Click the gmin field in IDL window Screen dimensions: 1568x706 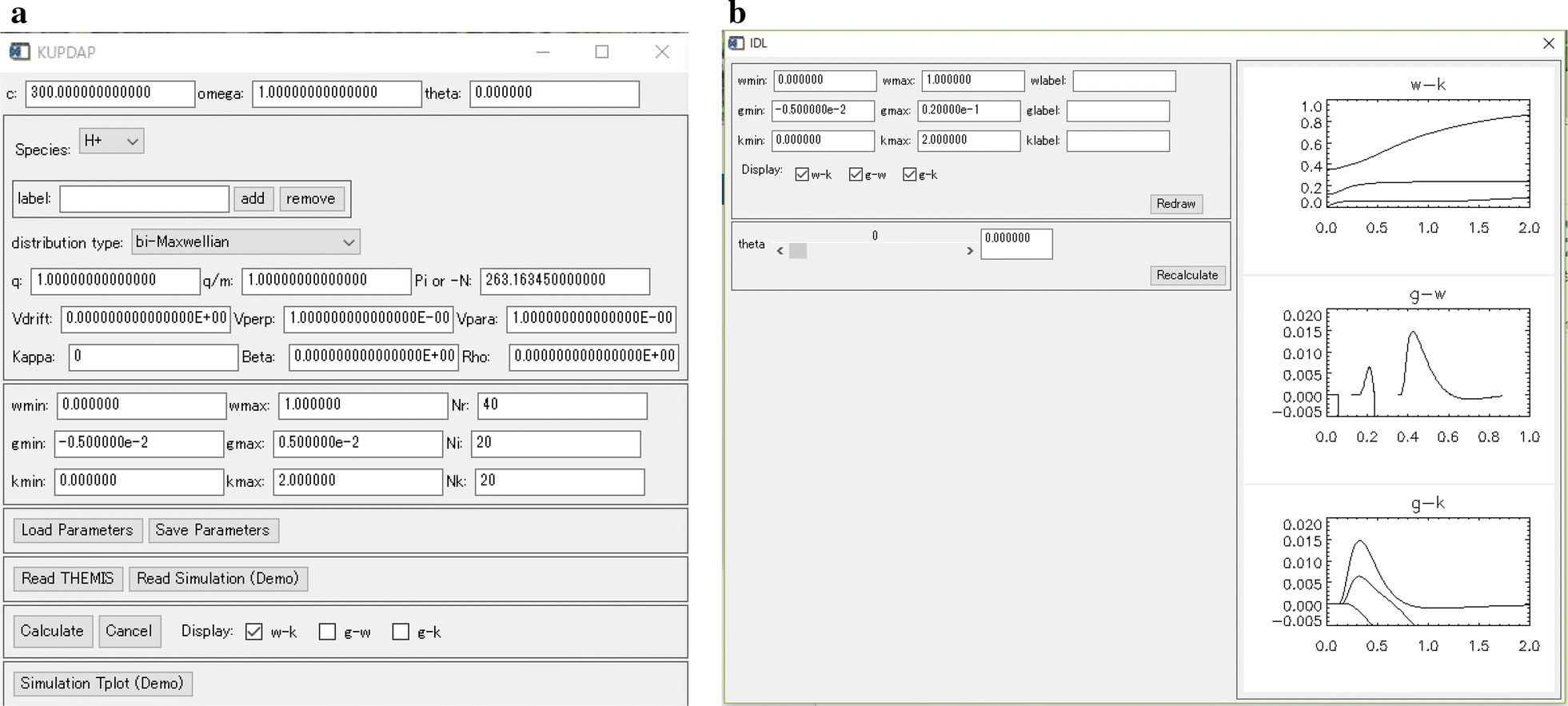[x=823, y=110]
